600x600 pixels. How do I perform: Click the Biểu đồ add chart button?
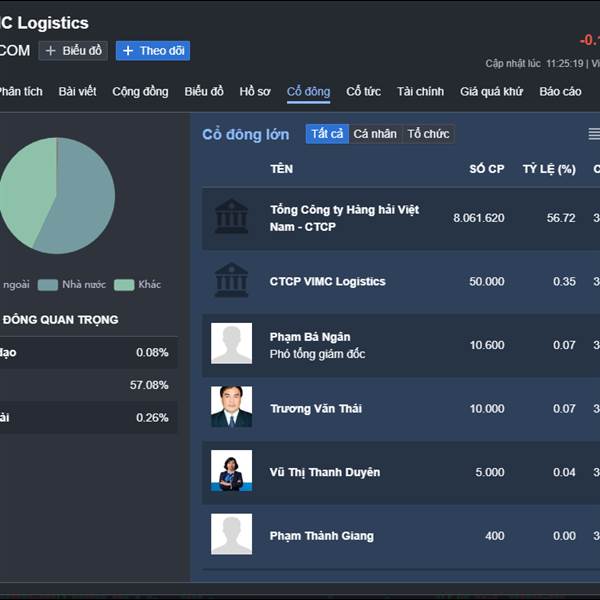(73, 51)
